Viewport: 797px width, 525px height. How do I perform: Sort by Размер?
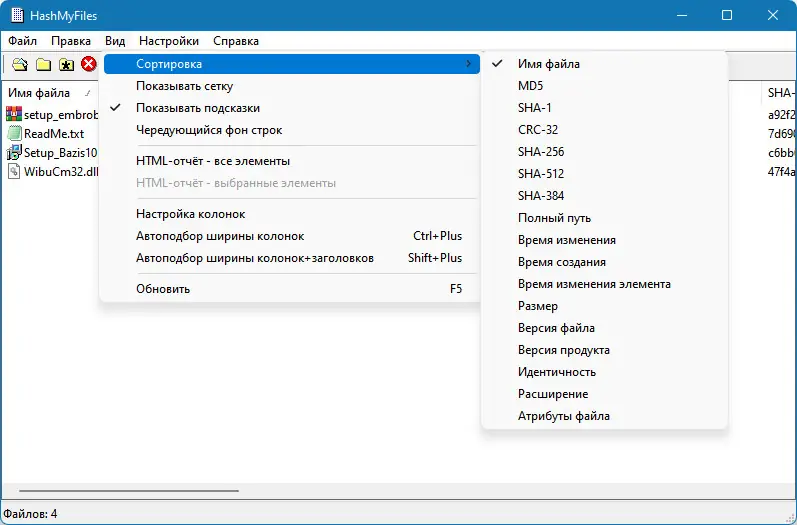[604, 306]
